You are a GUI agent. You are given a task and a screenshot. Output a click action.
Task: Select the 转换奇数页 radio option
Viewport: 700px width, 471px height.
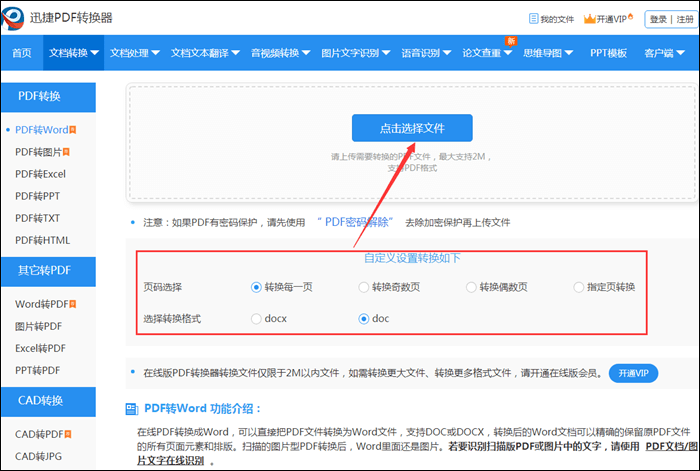coord(364,287)
